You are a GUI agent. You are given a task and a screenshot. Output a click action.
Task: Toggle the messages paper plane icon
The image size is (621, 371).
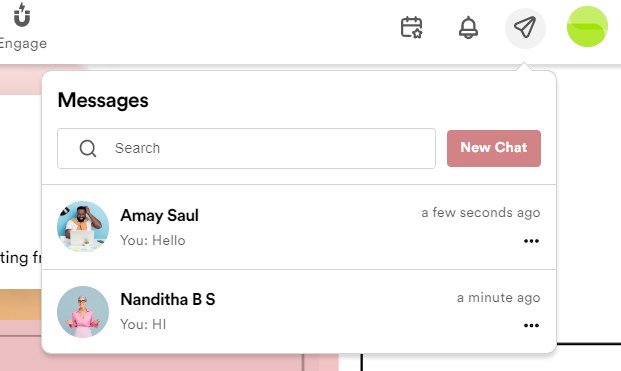coord(525,28)
